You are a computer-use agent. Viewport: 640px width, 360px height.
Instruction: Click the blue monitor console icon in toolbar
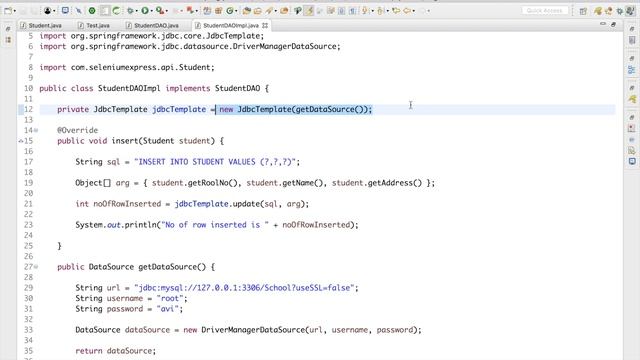point(65,10)
